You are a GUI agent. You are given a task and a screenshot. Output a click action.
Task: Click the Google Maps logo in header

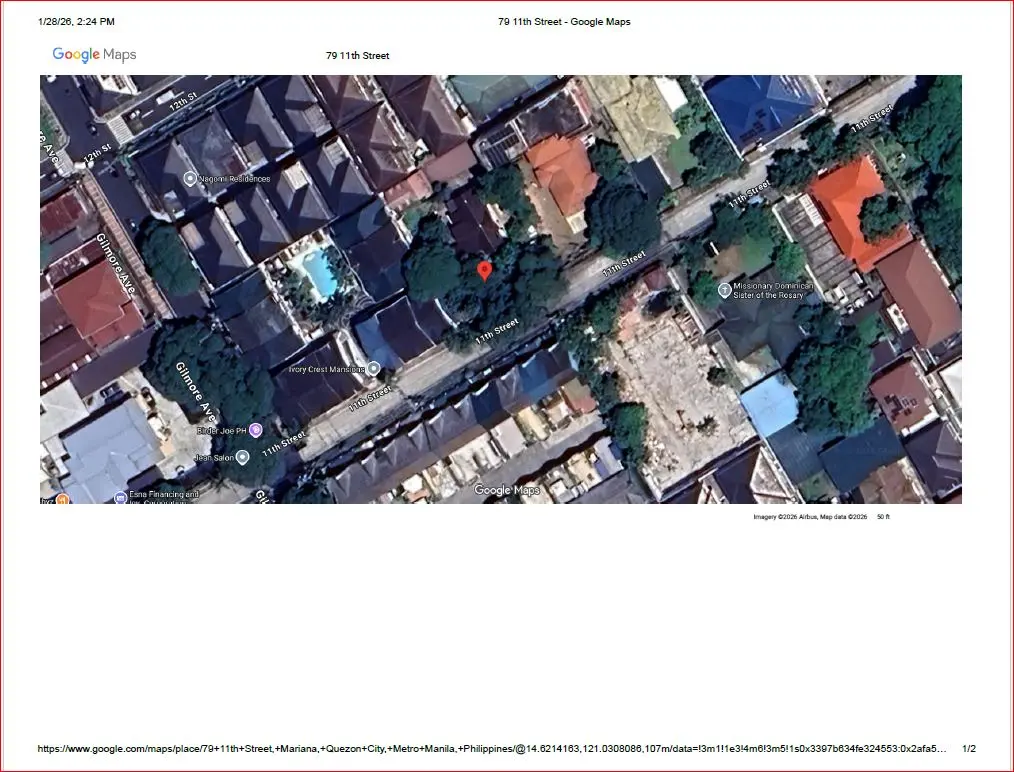pos(94,55)
